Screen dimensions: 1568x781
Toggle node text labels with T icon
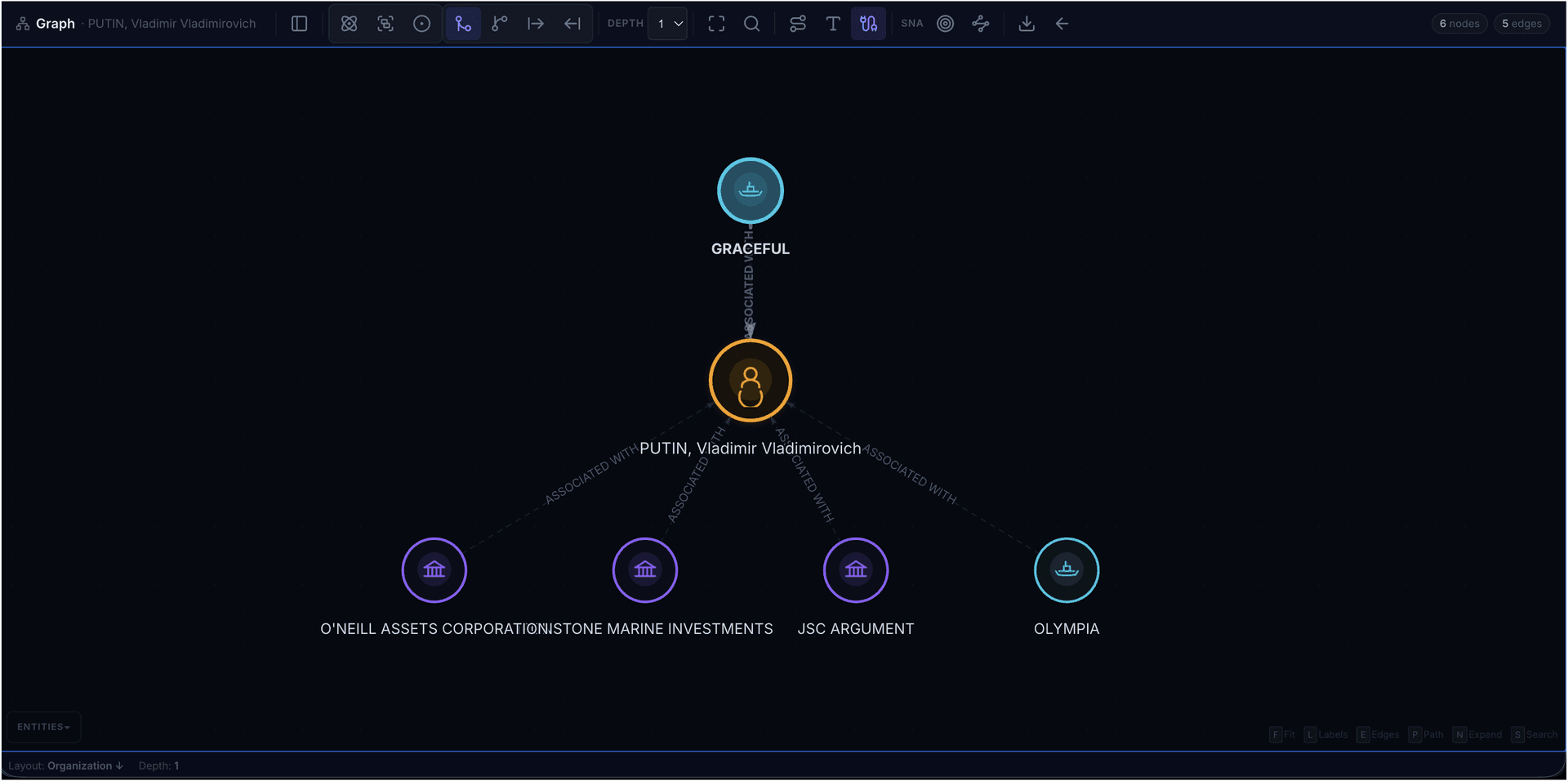[x=833, y=24]
